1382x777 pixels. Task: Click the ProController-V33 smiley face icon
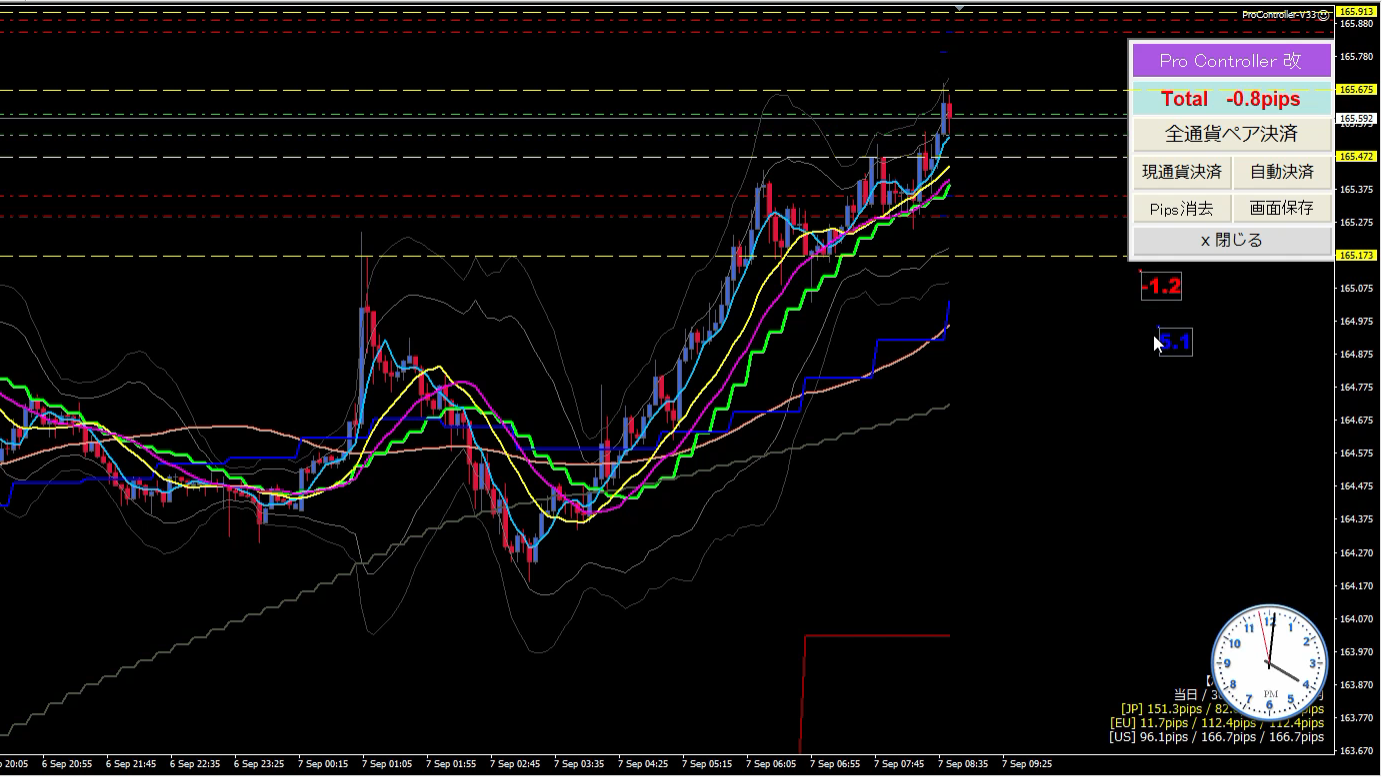[1323, 14]
